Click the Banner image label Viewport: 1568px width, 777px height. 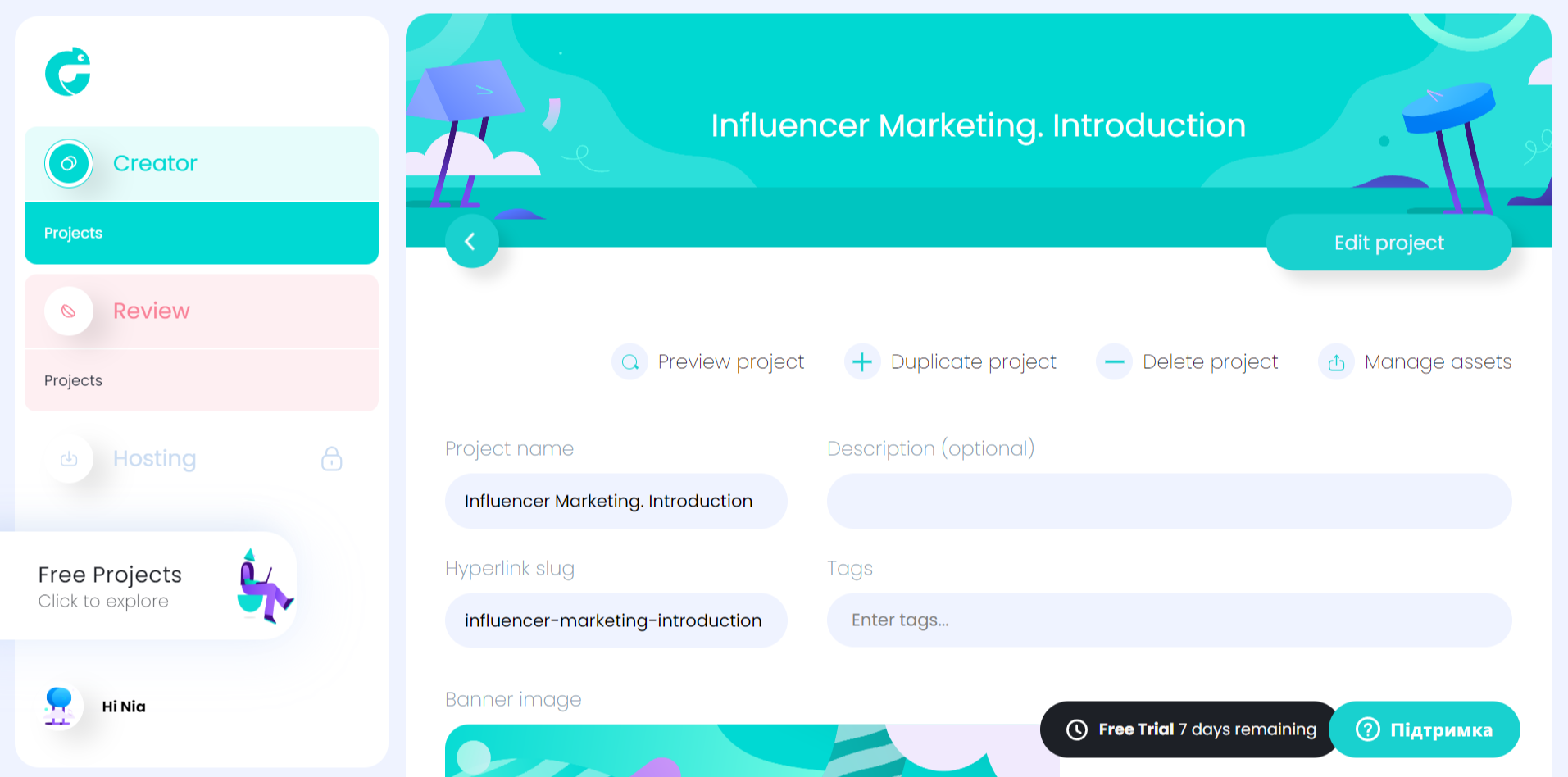point(513,700)
